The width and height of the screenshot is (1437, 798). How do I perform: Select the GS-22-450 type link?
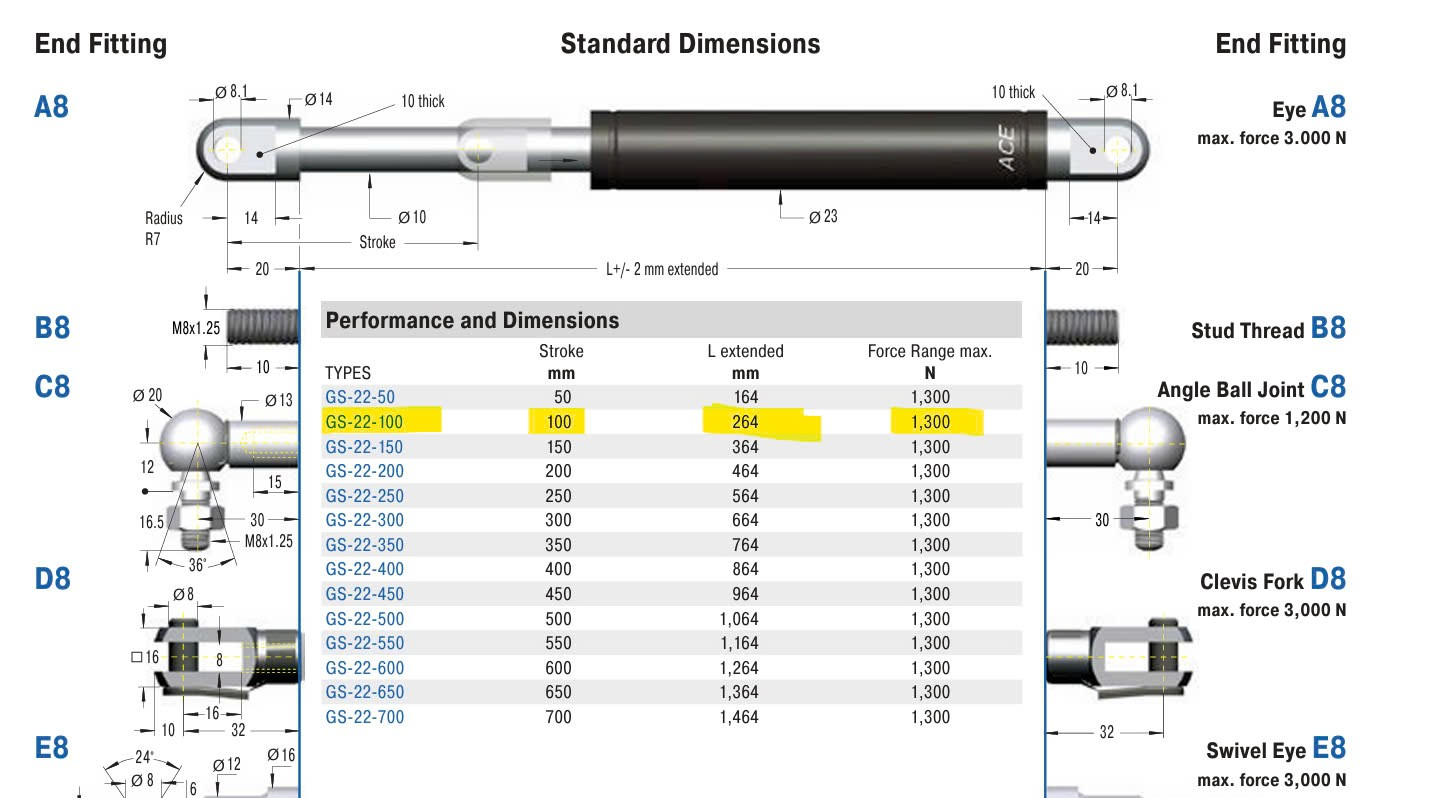(x=364, y=594)
